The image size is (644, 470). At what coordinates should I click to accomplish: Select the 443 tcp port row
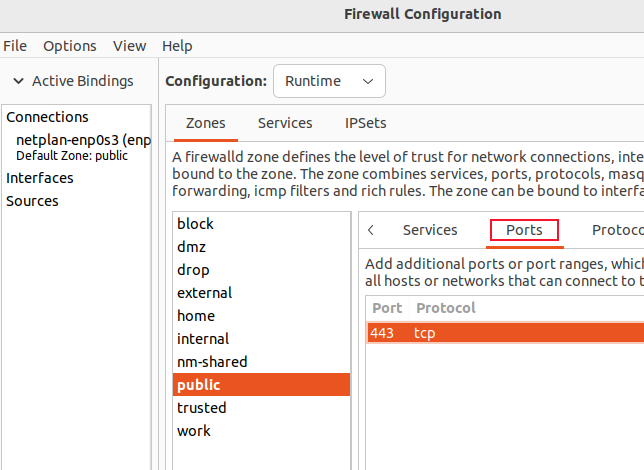(500, 333)
